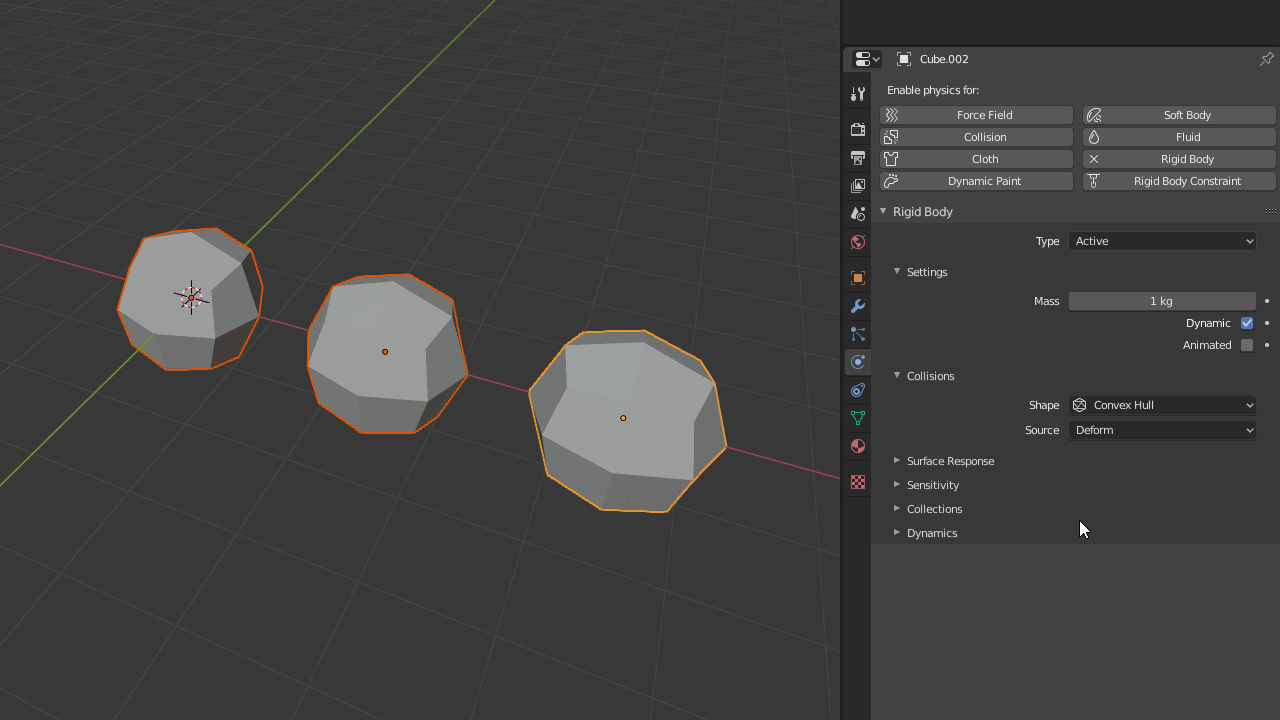
Task: Click the animate dot next to Dynamic
Action: point(1267,323)
